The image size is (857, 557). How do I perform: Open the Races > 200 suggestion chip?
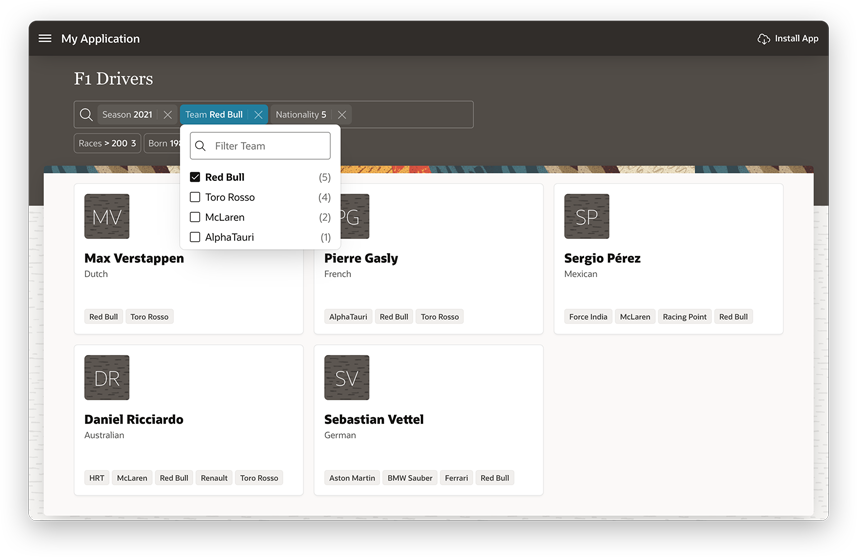(106, 143)
